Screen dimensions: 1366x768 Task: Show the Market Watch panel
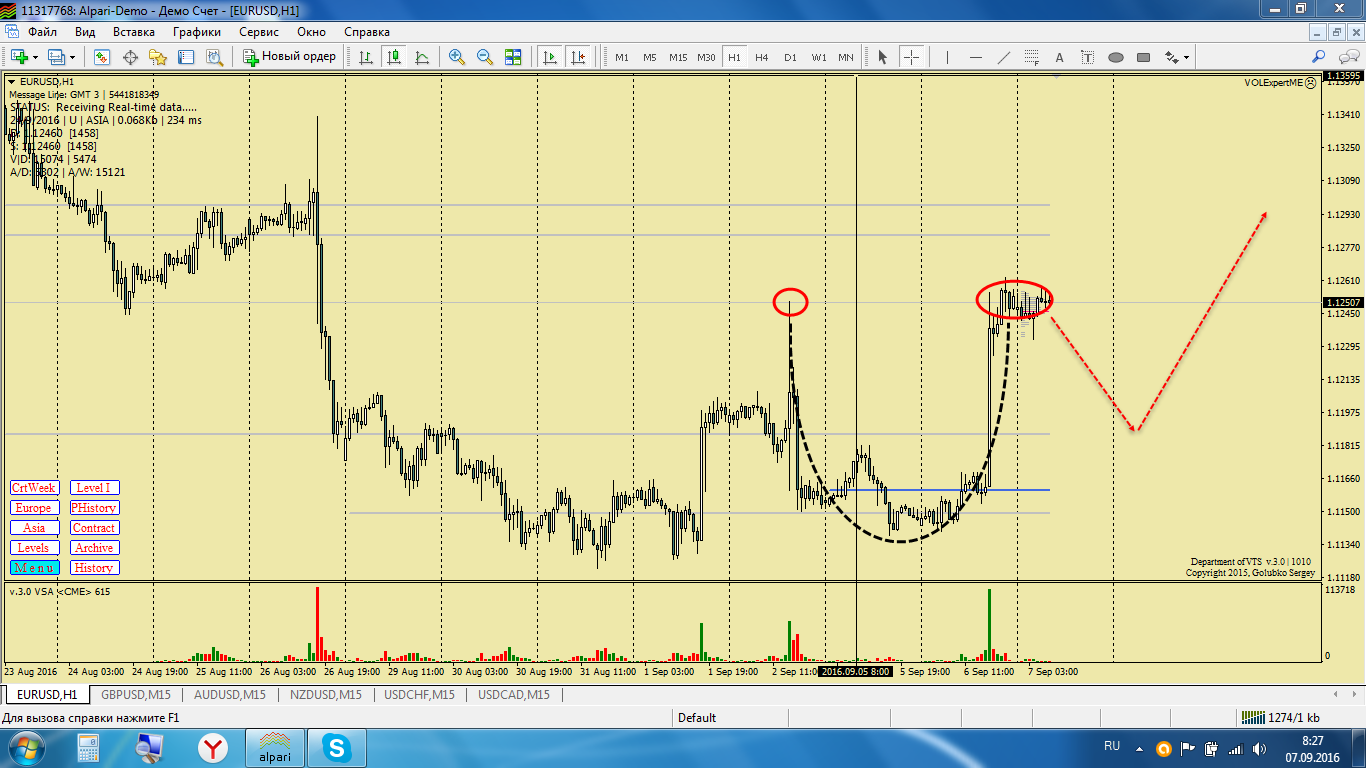coord(101,57)
